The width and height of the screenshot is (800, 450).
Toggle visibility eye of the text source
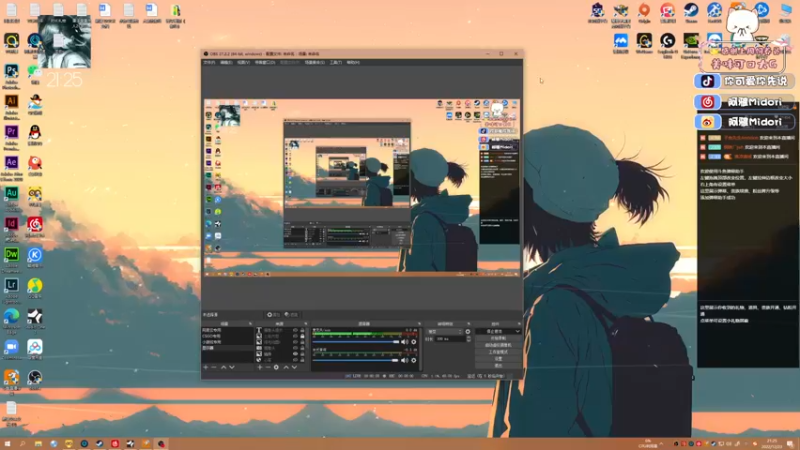[295, 330]
